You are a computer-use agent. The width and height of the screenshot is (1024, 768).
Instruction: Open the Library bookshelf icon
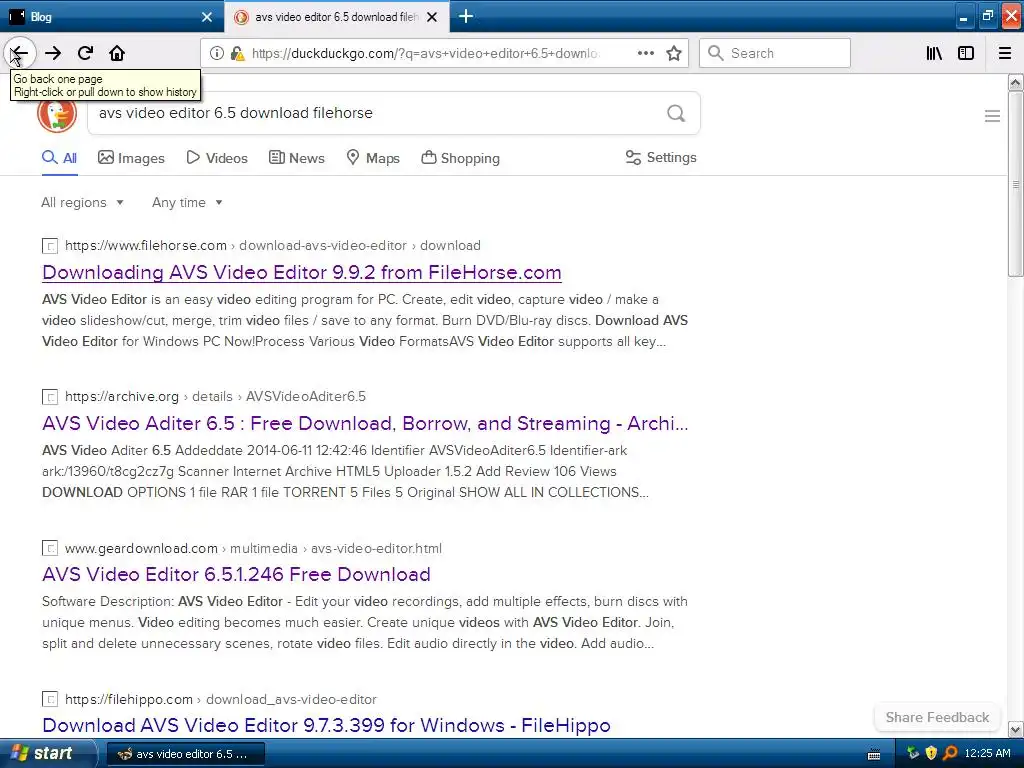934,53
